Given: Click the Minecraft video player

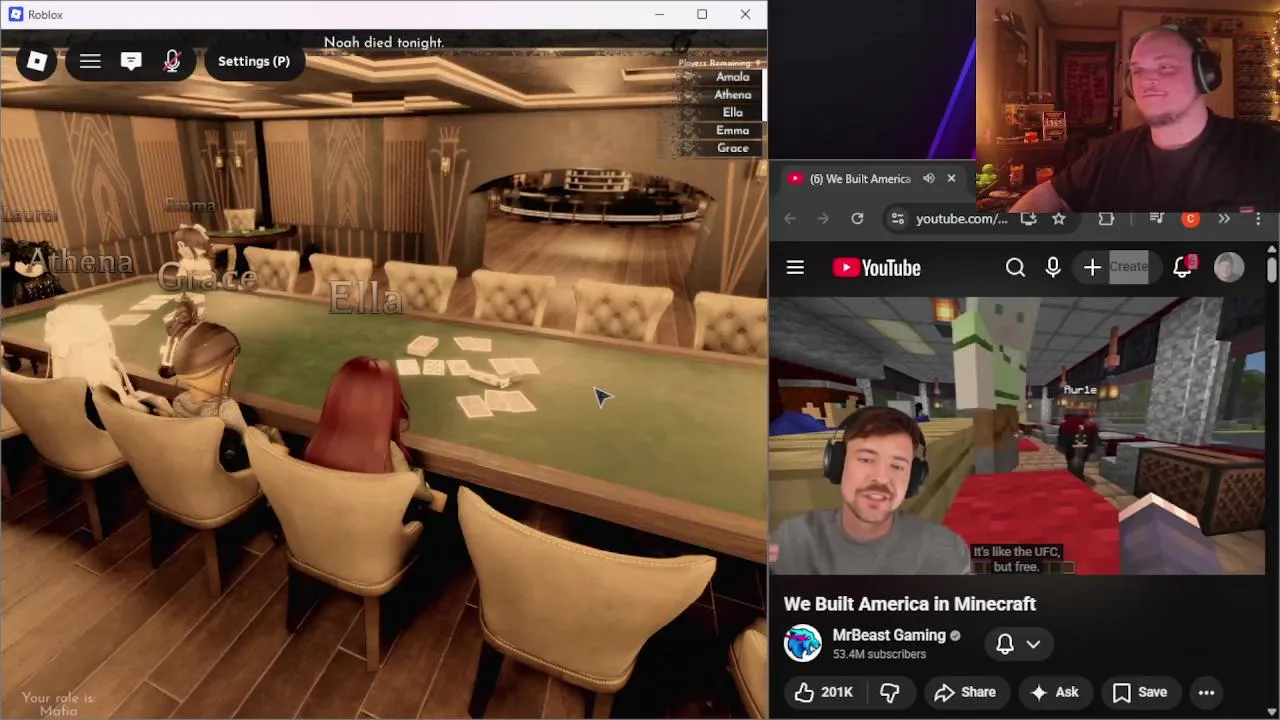Looking at the screenshot, I should [x=1017, y=436].
